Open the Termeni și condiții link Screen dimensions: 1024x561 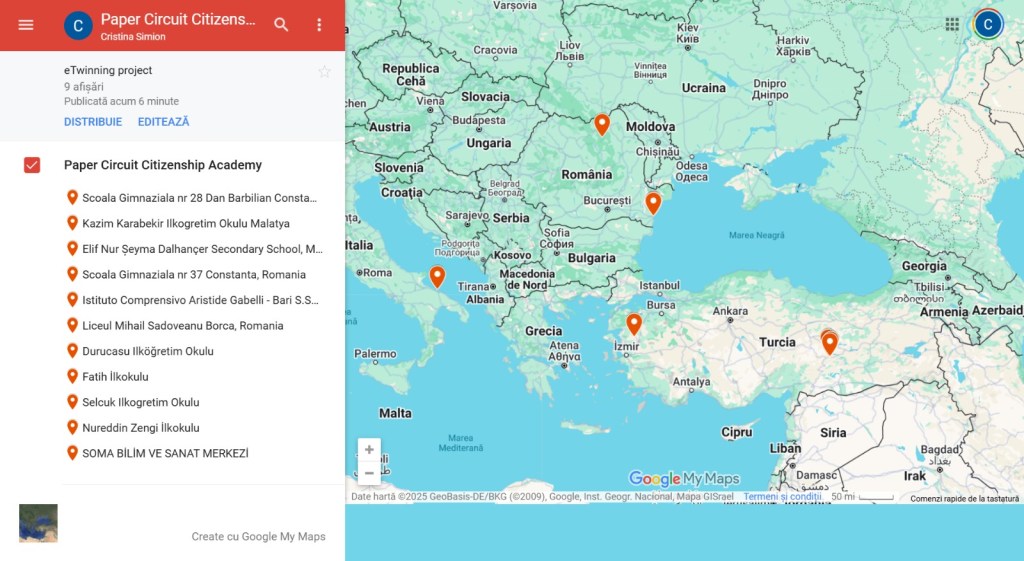coord(782,497)
